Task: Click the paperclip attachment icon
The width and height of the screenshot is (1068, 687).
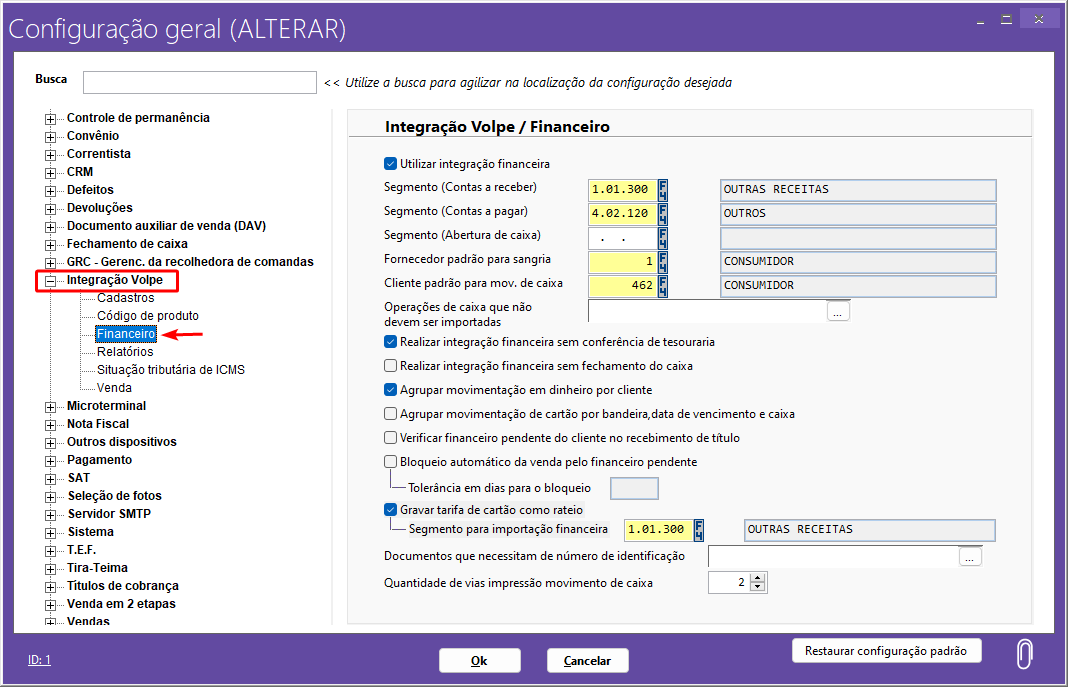Action: (x=1024, y=654)
